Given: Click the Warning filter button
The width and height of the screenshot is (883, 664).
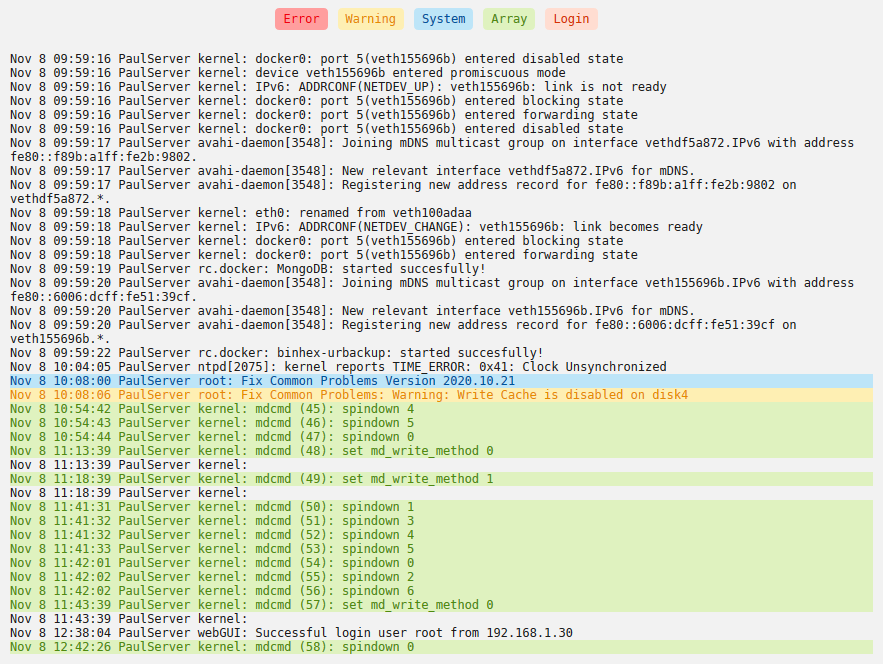Looking at the screenshot, I should tap(371, 19).
